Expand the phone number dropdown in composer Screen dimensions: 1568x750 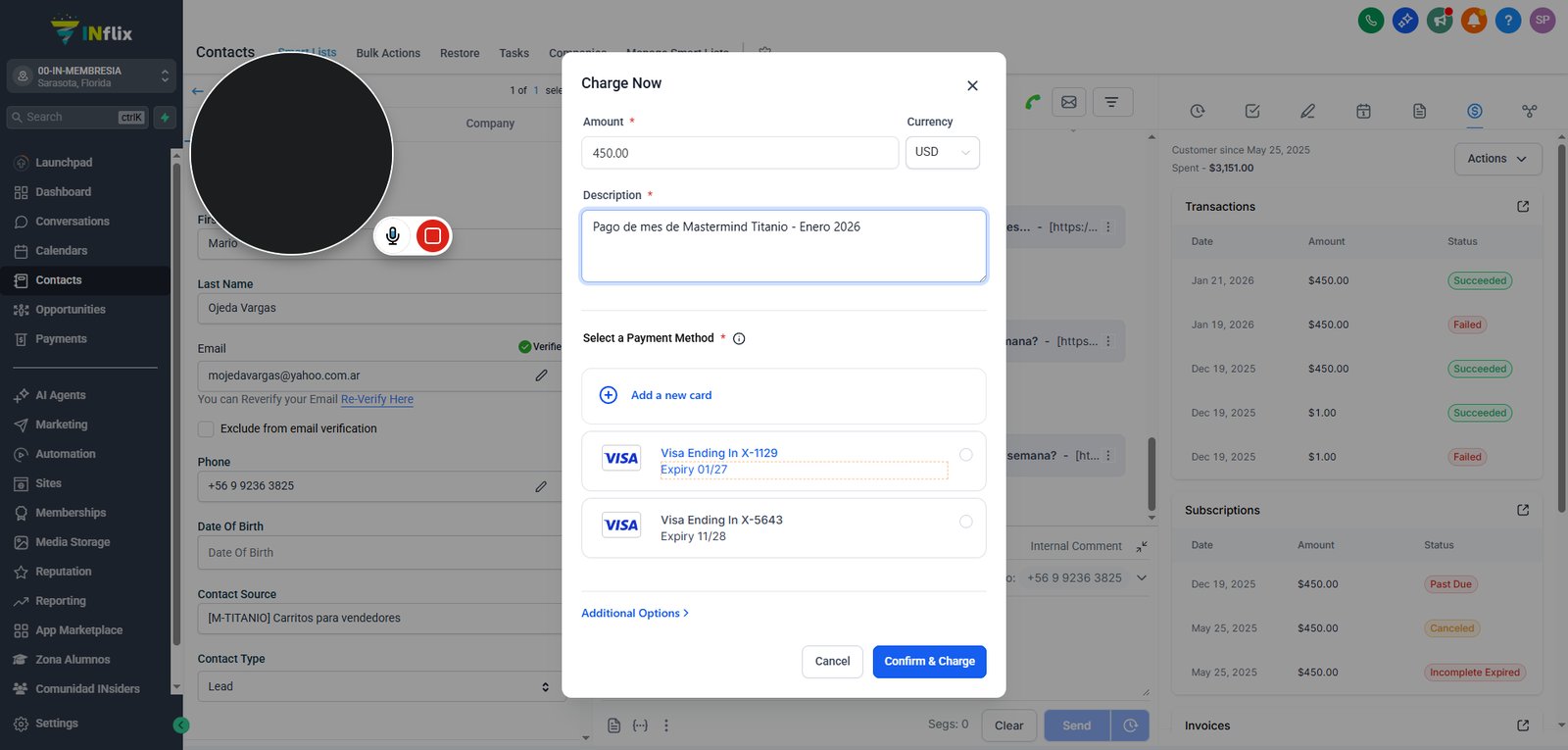(x=1142, y=578)
